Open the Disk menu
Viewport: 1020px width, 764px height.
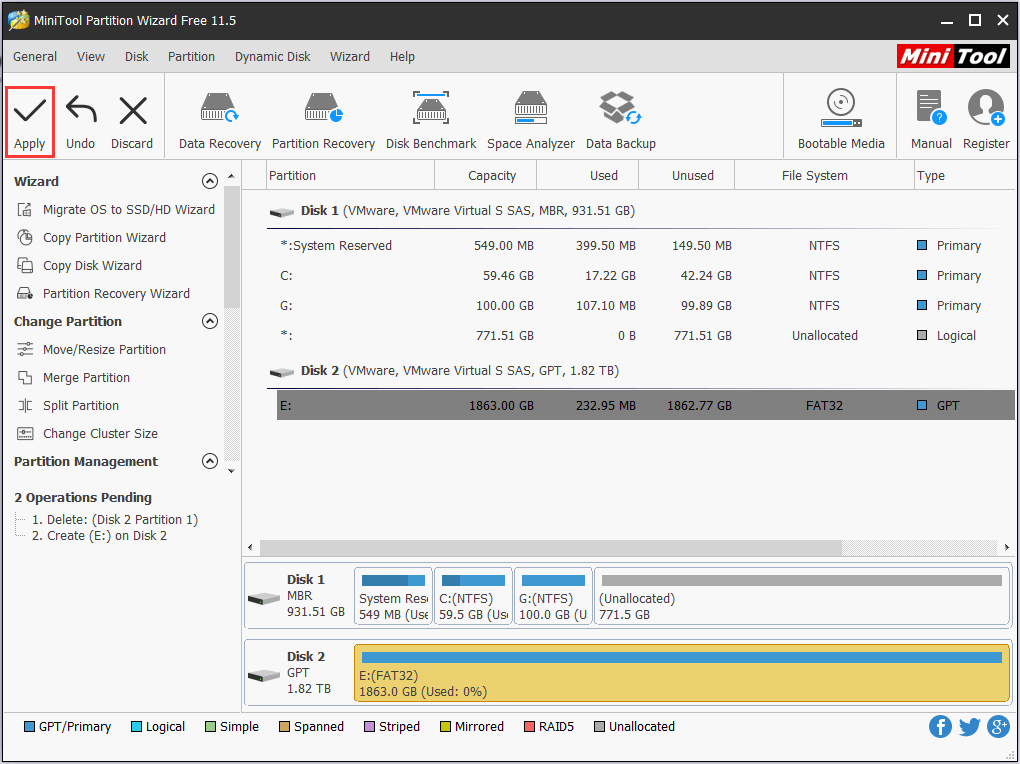(137, 57)
